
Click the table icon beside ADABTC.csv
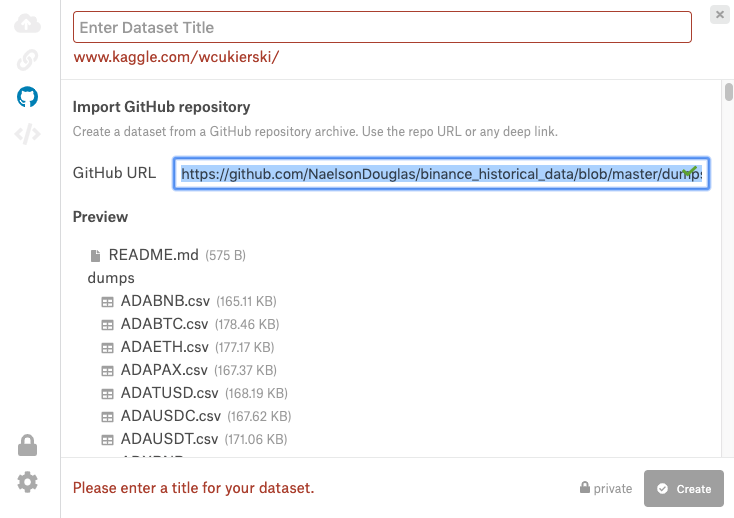[107, 325]
